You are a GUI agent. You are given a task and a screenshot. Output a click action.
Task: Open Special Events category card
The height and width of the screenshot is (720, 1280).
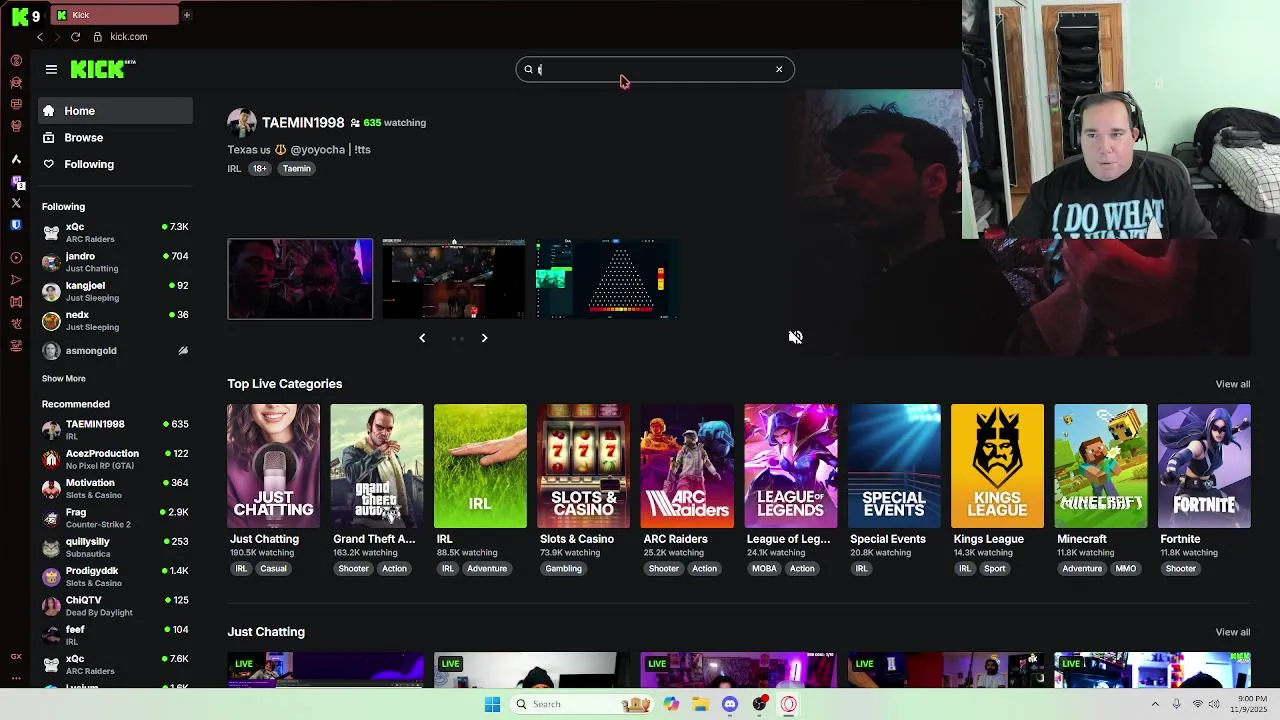point(894,466)
